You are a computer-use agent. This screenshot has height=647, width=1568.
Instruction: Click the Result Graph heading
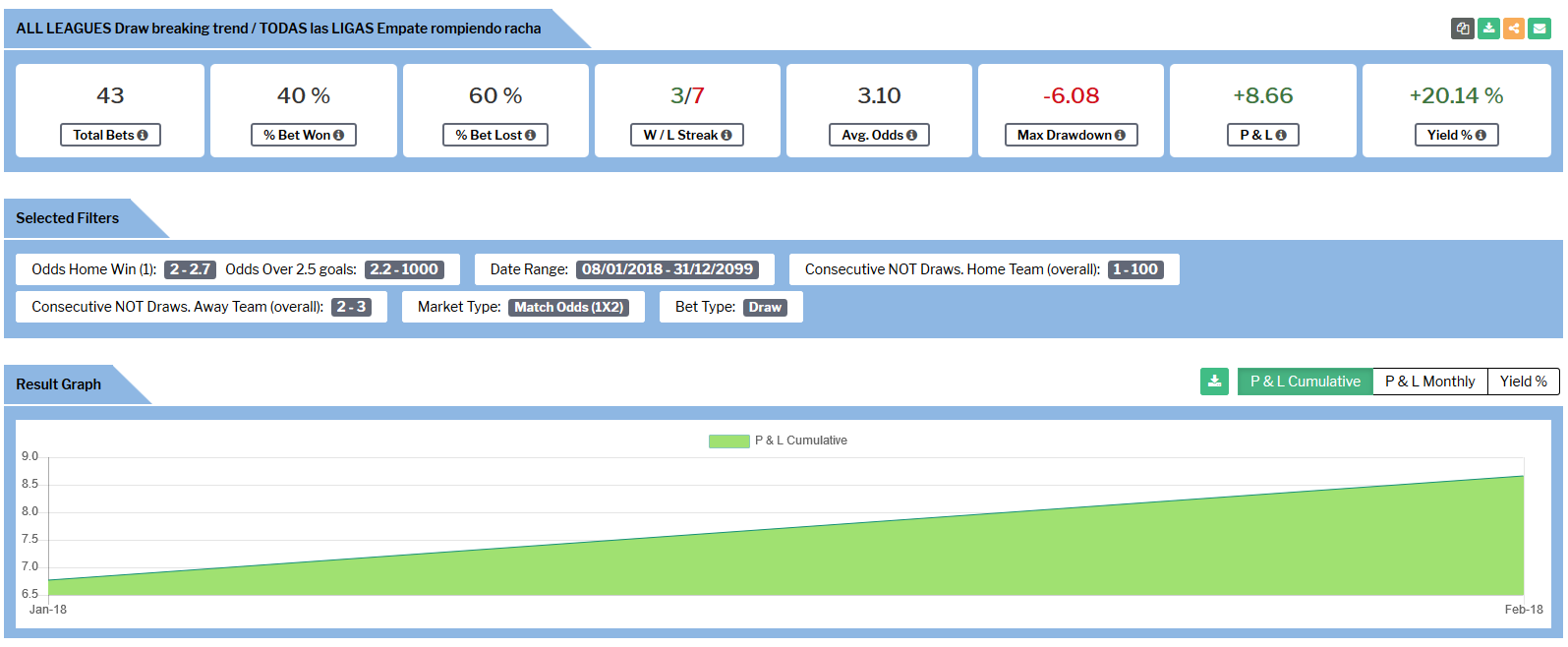pyautogui.click(x=58, y=384)
